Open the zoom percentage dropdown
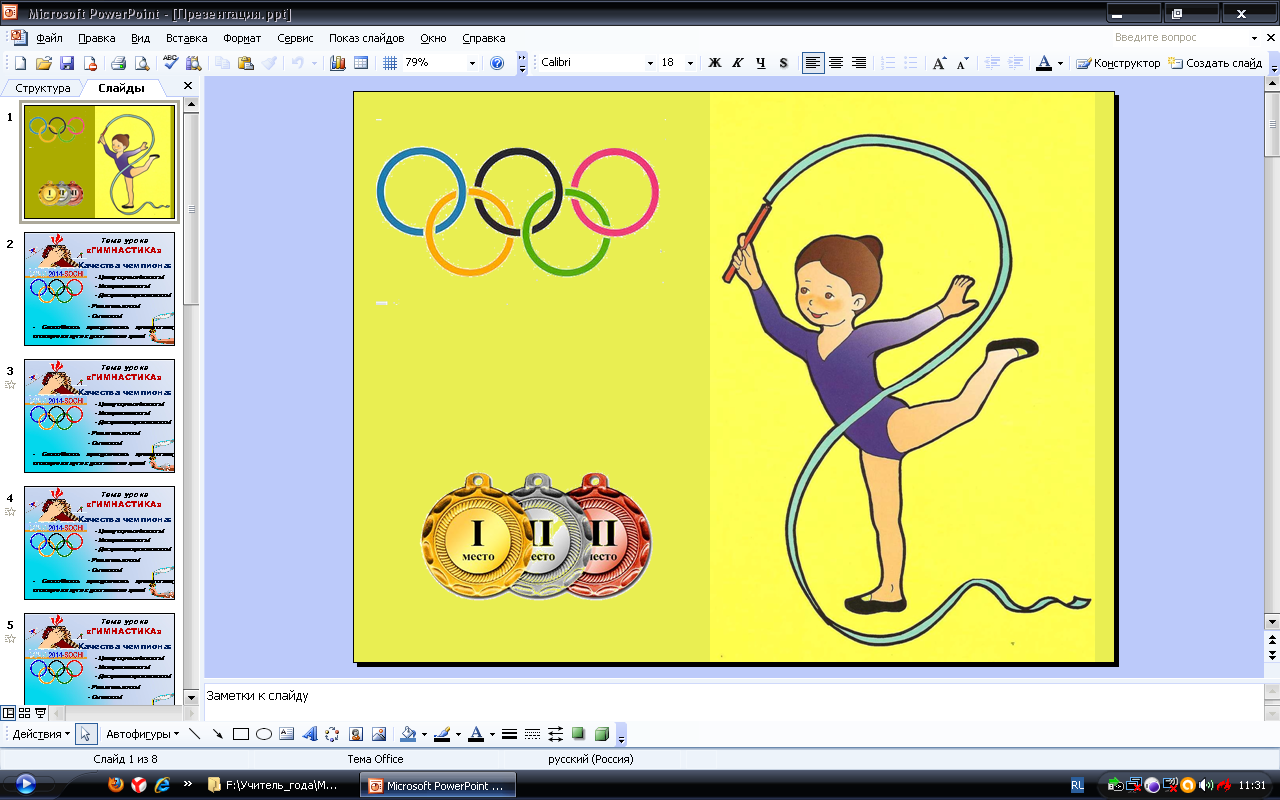The height and width of the screenshot is (800, 1280). (x=472, y=63)
